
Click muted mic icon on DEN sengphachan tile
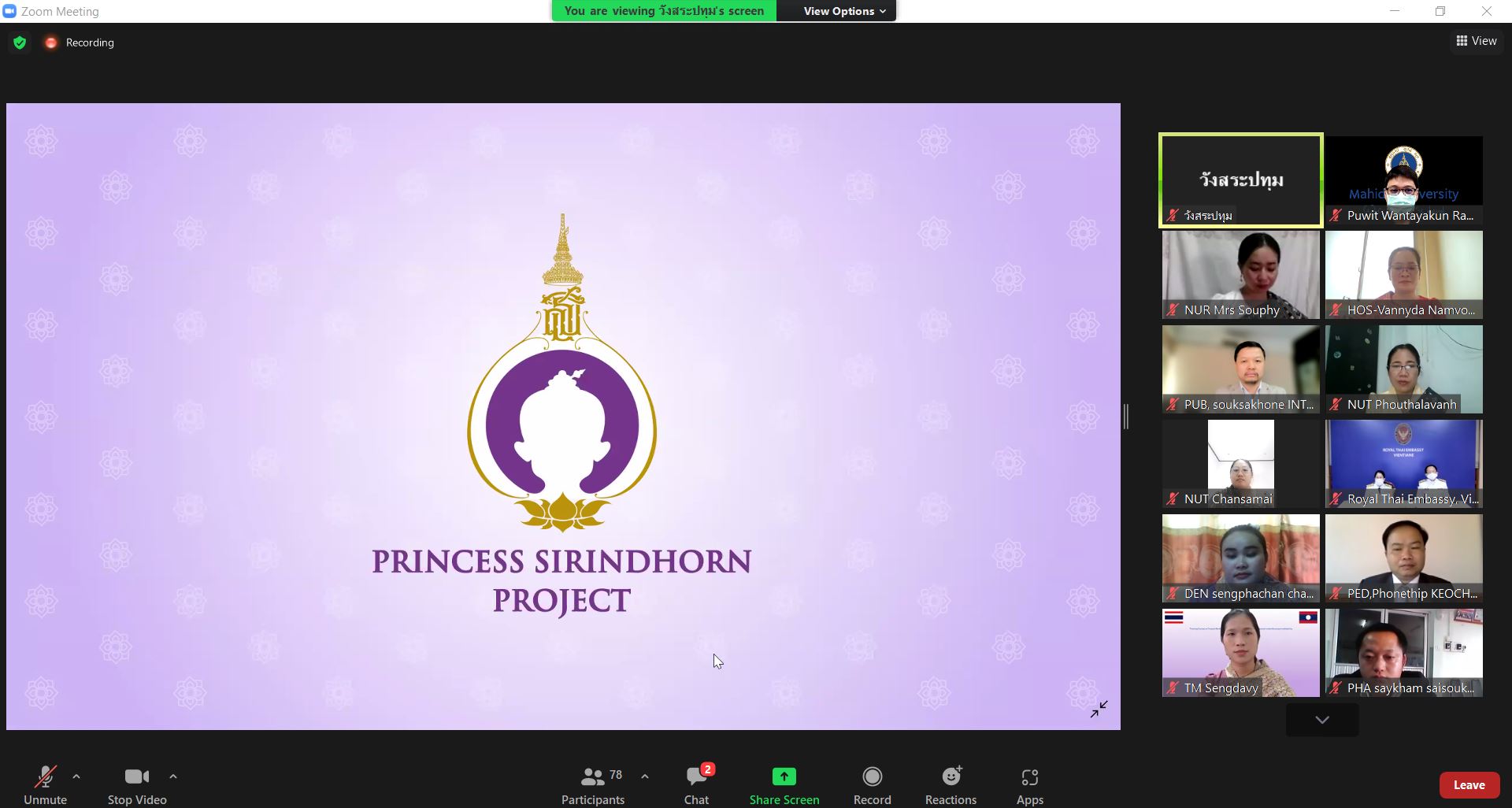pyautogui.click(x=1173, y=594)
